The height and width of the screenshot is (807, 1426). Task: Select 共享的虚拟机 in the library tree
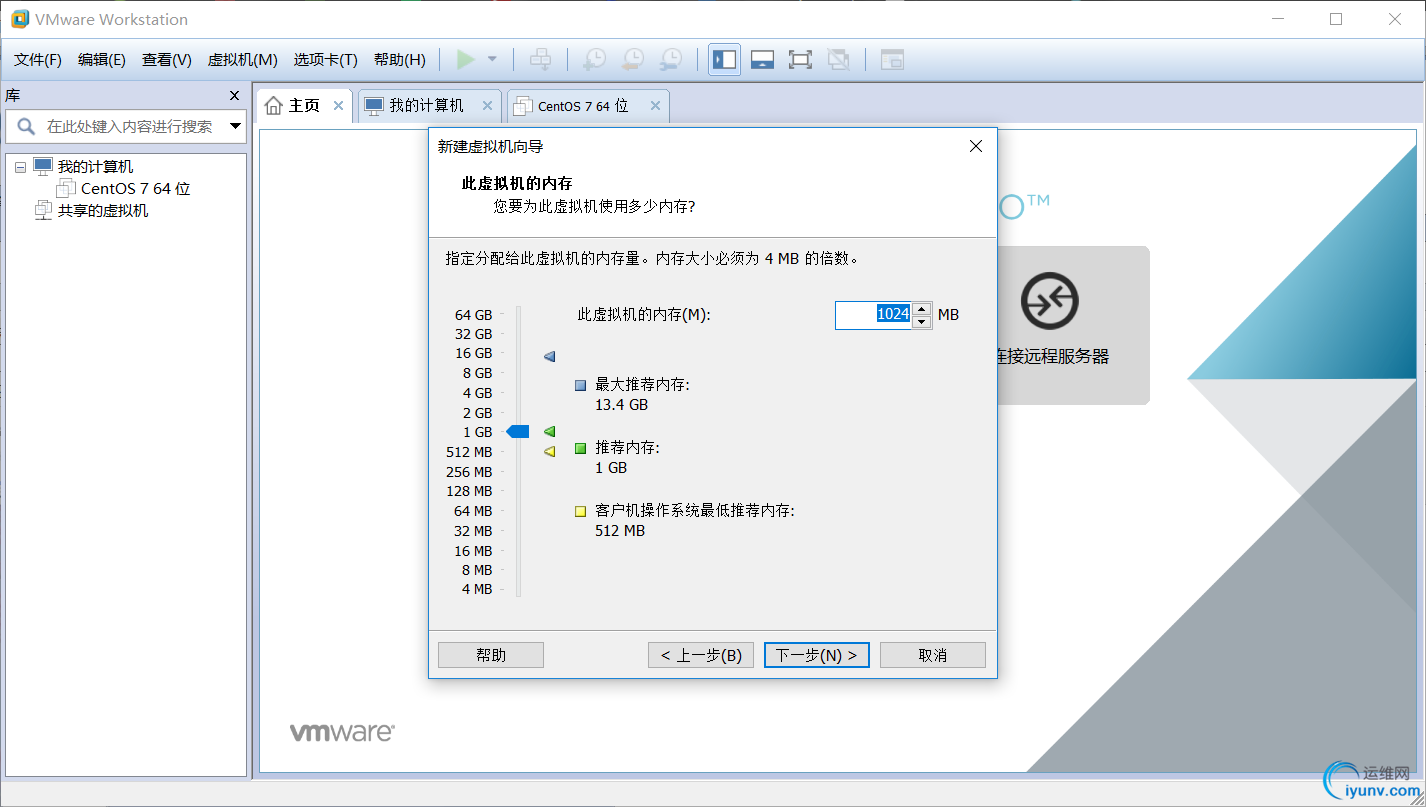click(102, 210)
